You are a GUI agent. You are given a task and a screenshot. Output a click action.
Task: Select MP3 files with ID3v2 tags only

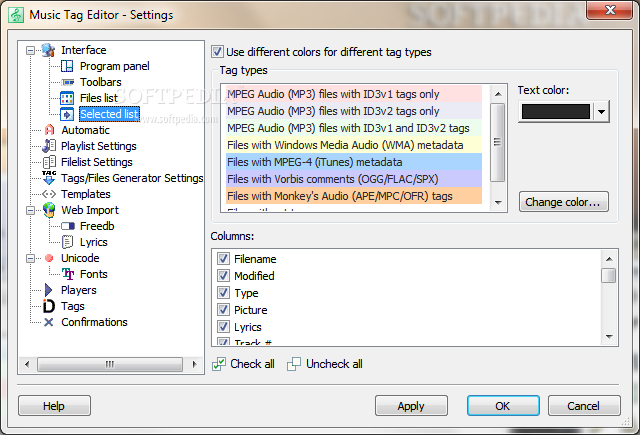tap(353, 111)
